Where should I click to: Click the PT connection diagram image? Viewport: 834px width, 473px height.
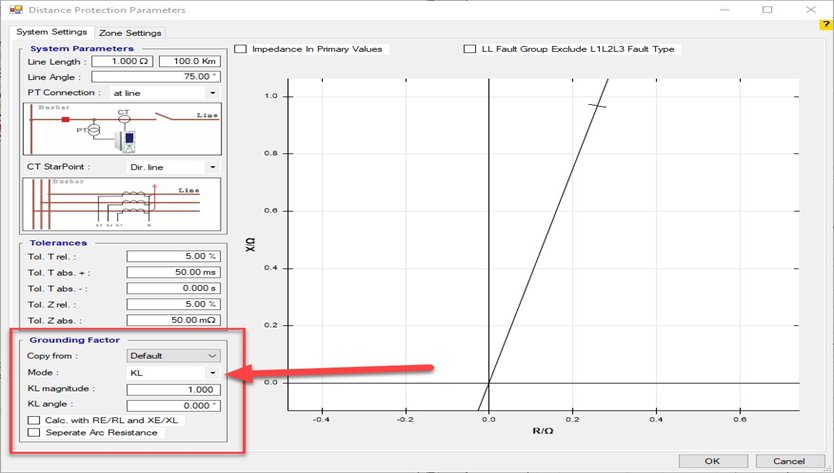pos(122,128)
